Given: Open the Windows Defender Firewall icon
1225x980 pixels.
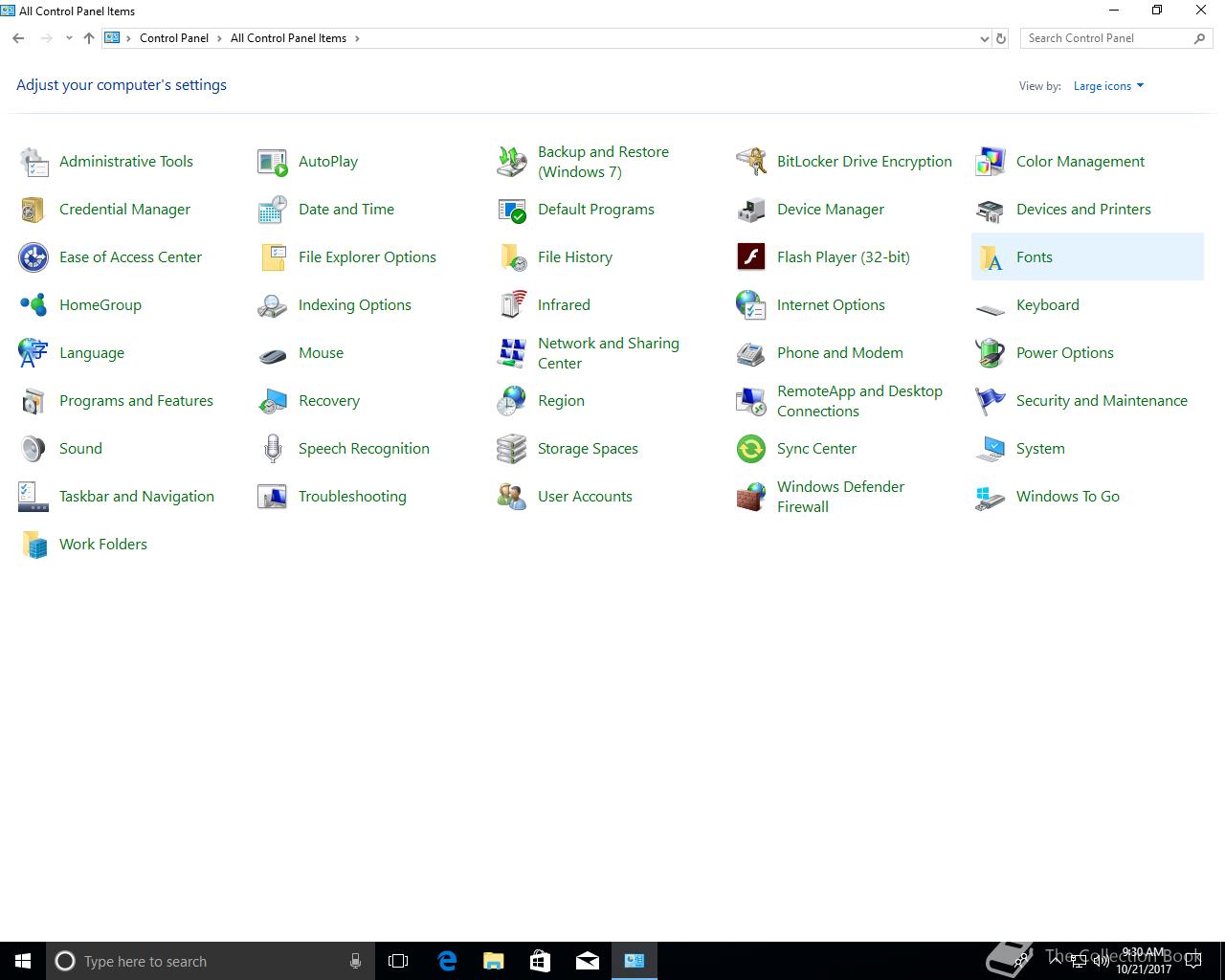Looking at the screenshot, I should [x=751, y=497].
